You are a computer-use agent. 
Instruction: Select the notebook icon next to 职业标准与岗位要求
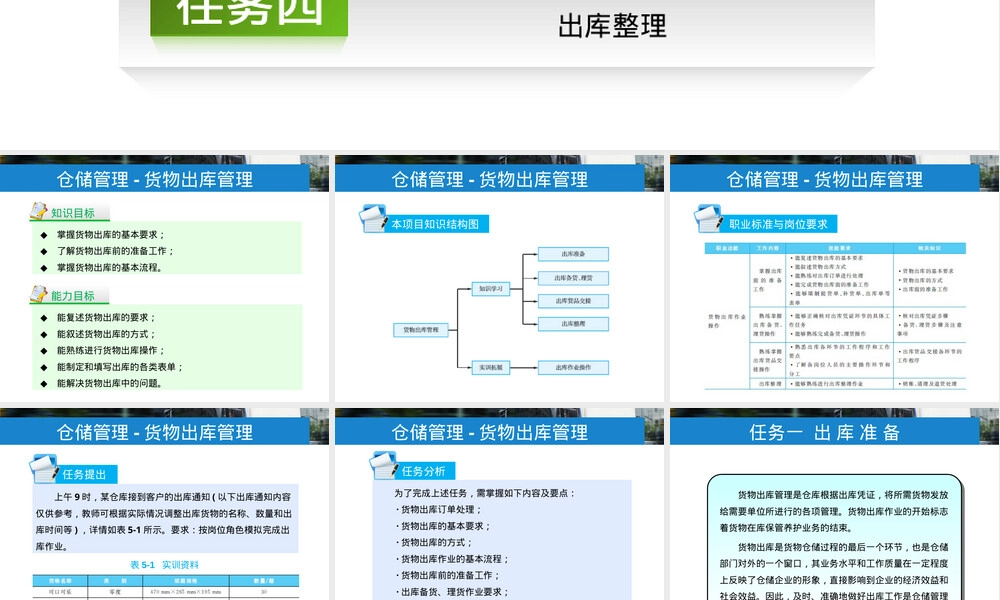point(708,219)
